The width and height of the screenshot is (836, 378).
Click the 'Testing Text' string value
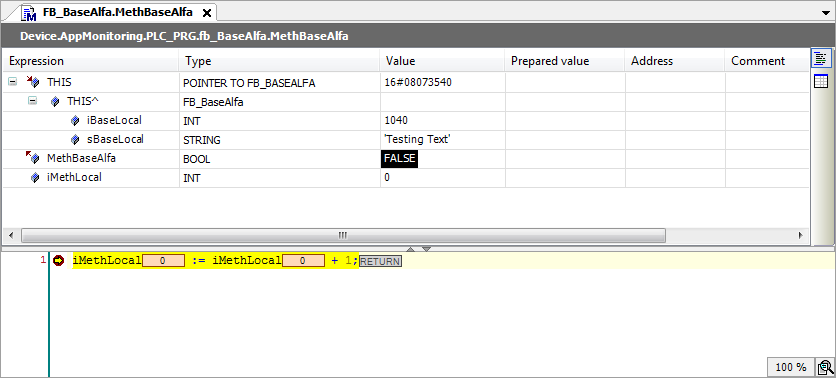[x=417, y=140]
